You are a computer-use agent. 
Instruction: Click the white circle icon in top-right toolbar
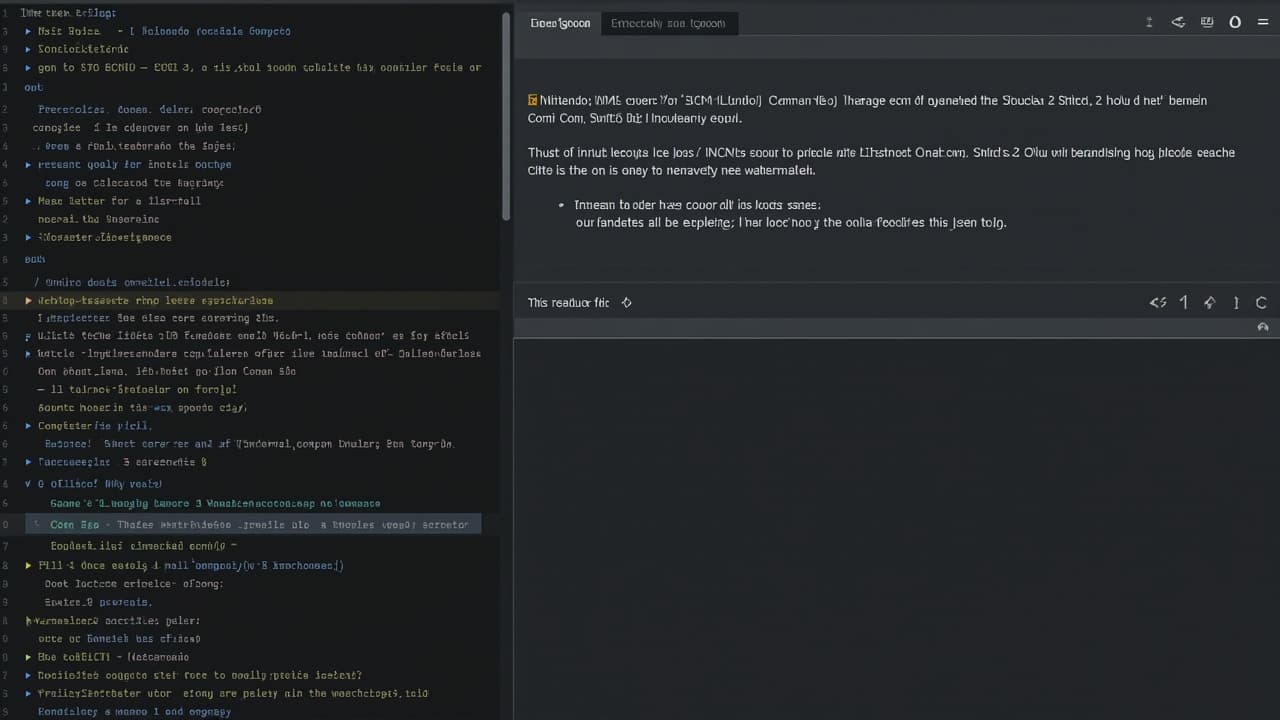1235,22
